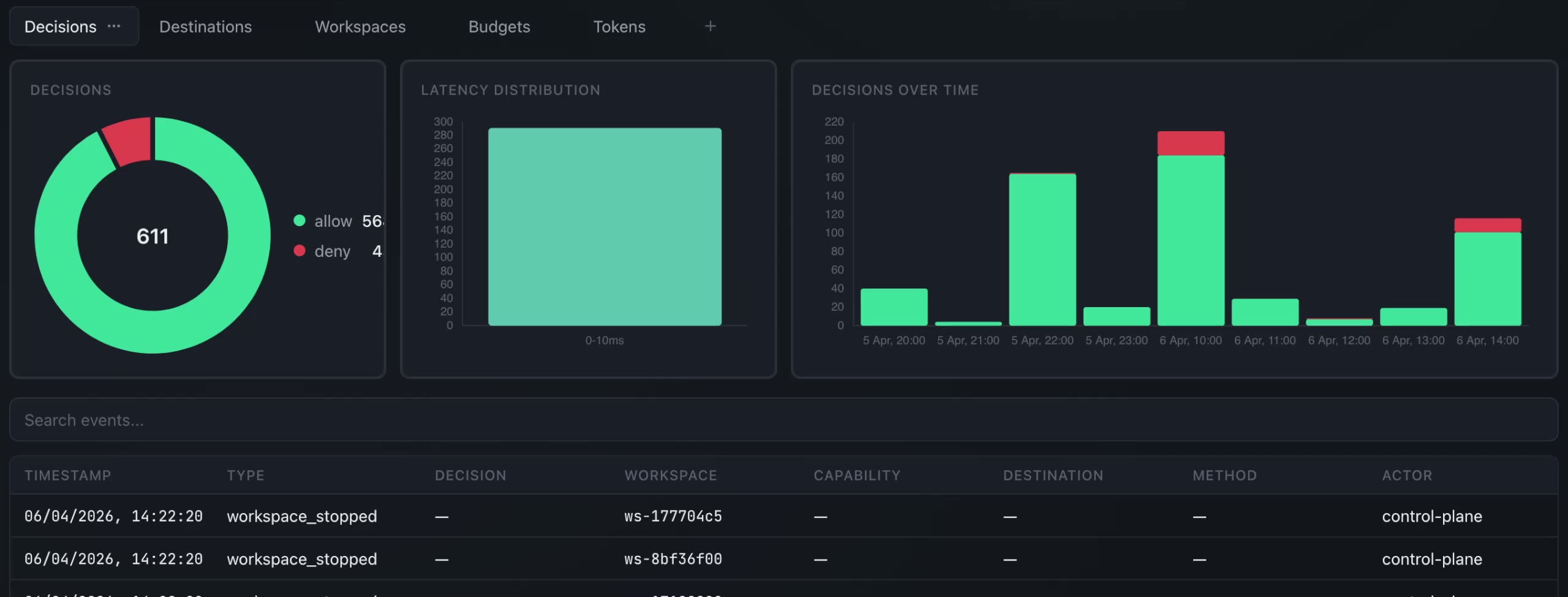1568x597 pixels.
Task: Select the red deny segment on 6 Apr 10:00 bar
Action: point(1191,143)
